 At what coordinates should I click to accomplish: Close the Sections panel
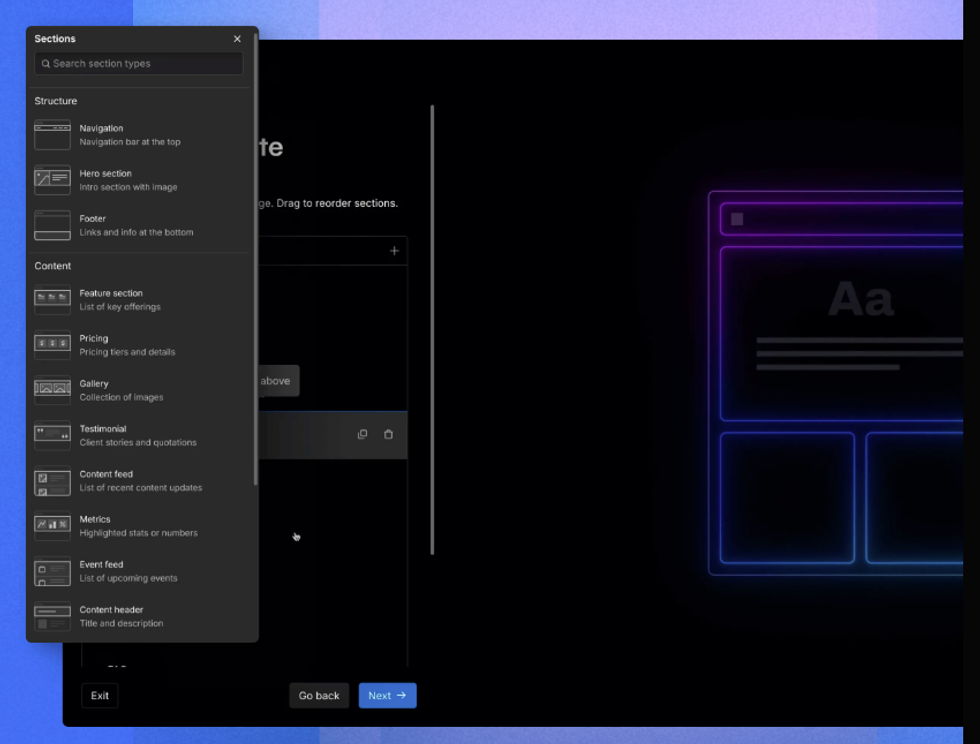(x=237, y=39)
